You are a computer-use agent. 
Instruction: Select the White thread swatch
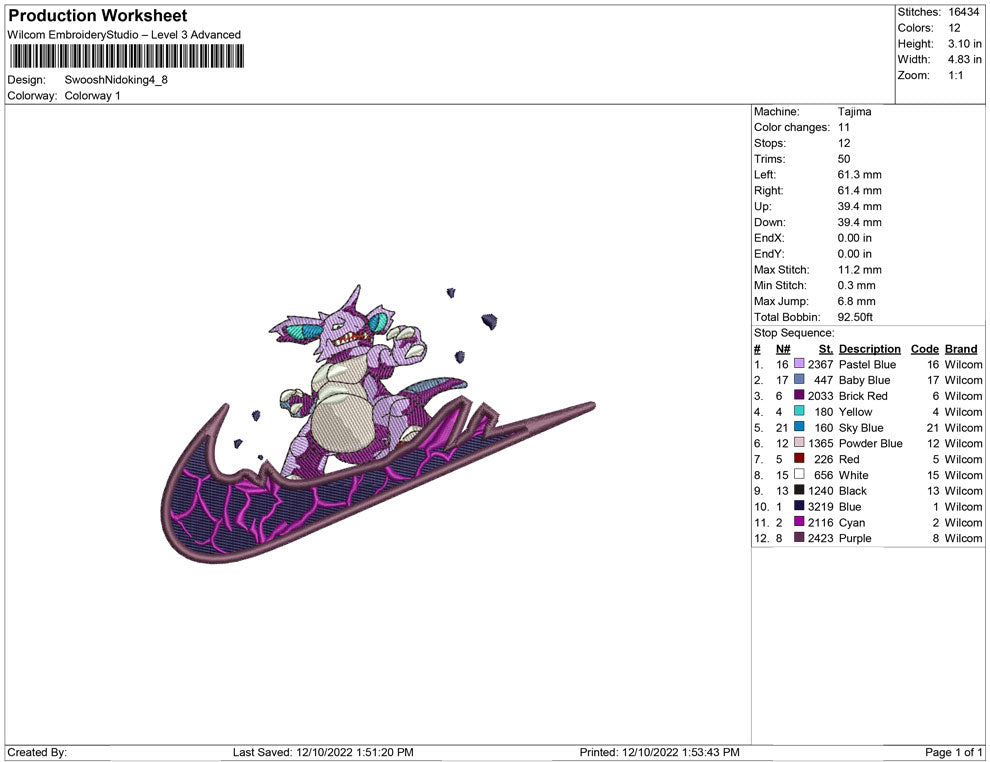799,474
